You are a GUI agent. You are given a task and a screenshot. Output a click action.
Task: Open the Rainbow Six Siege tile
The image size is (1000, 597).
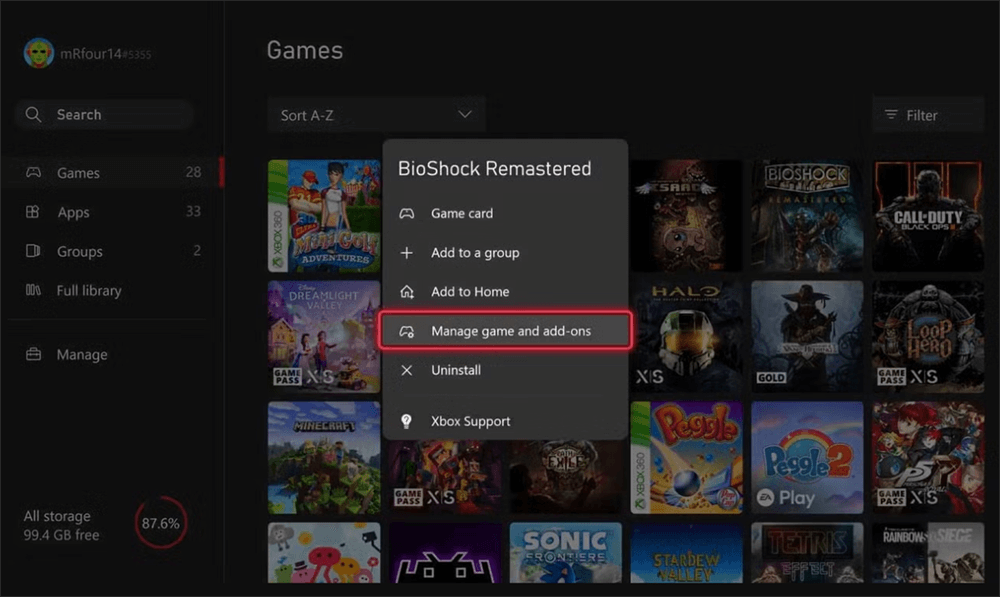pyautogui.click(x=928, y=552)
